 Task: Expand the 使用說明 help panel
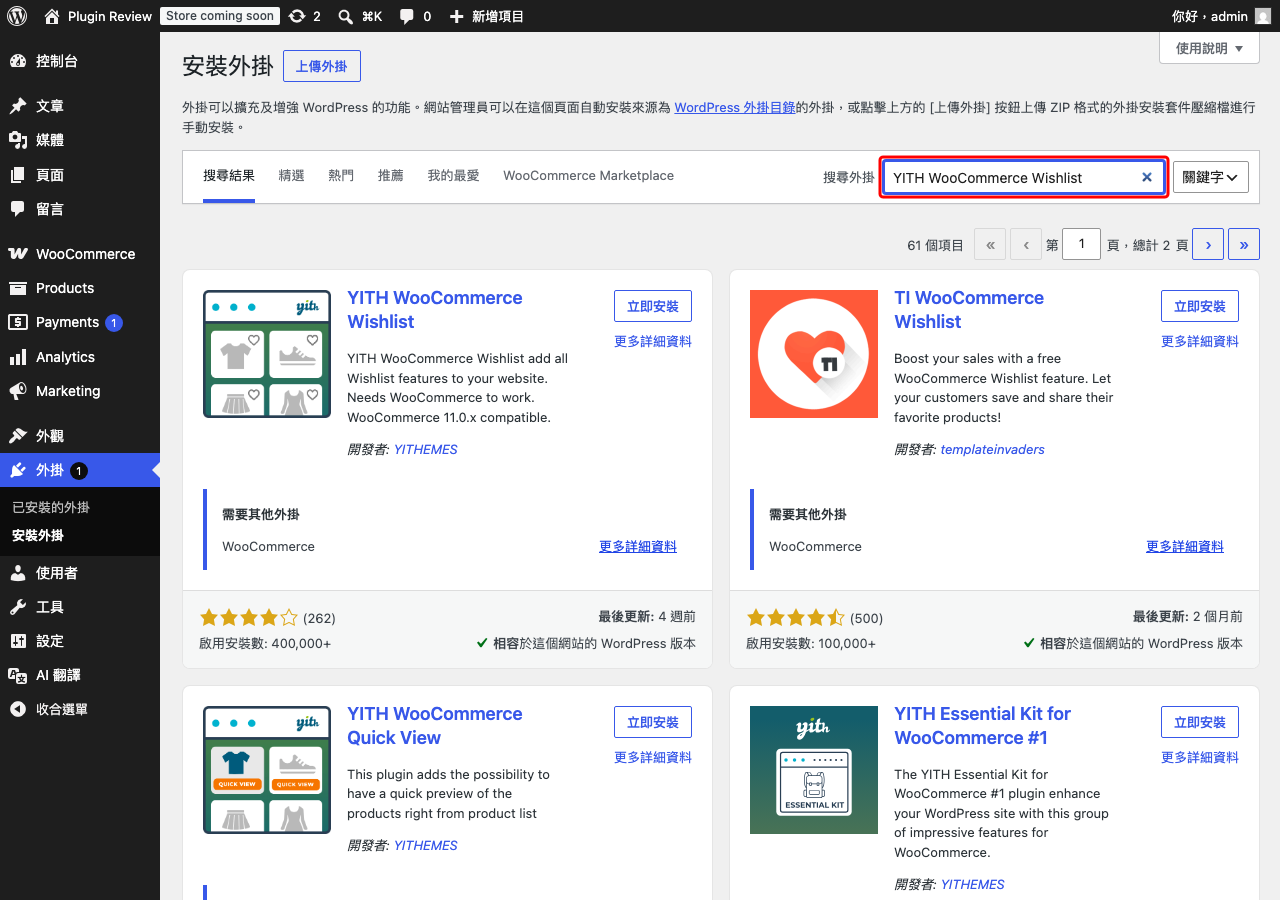pyautogui.click(x=1209, y=48)
